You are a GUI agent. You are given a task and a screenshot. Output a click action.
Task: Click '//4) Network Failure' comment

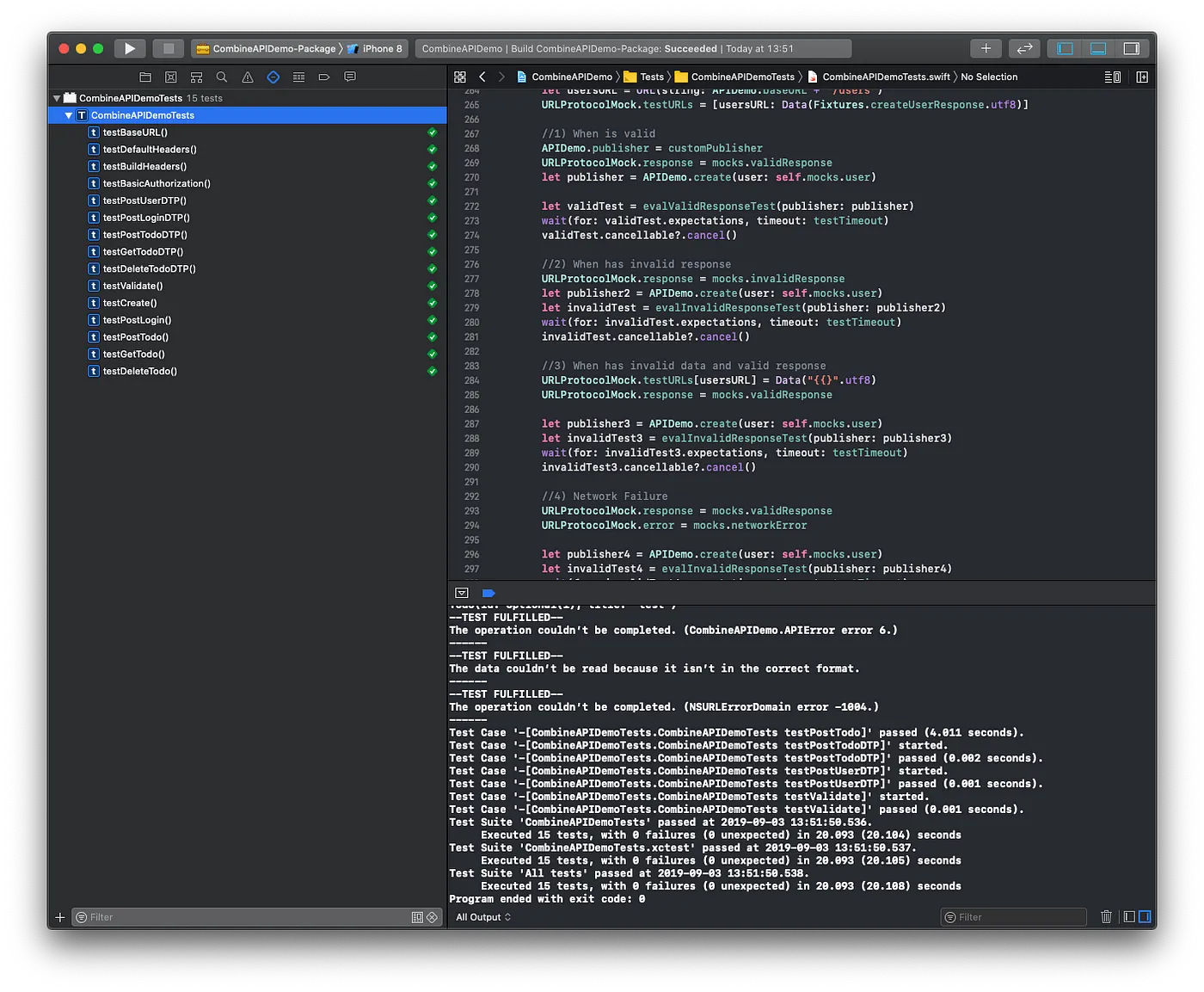pyautogui.click(x=605, y=496)
